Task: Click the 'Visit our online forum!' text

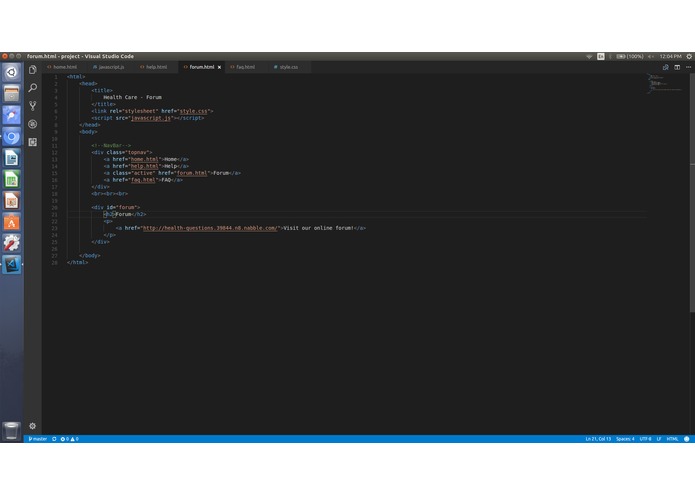Action: pyautogui.click(x=318, y=228)
